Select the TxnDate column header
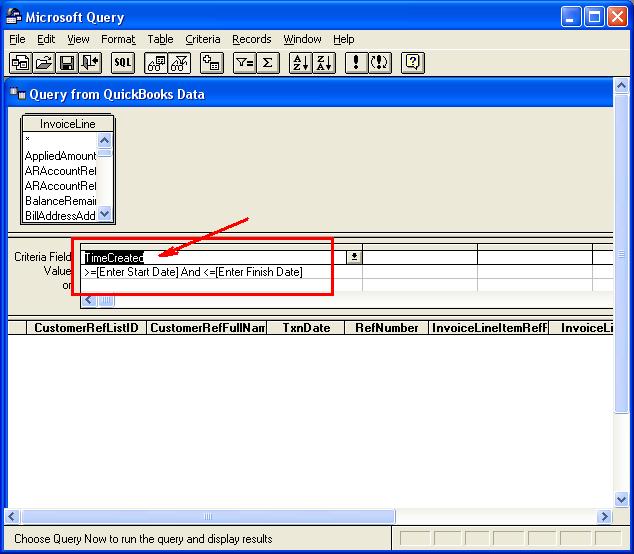The width and height of the screenshot is (634, 554). (x=306, y=328)
